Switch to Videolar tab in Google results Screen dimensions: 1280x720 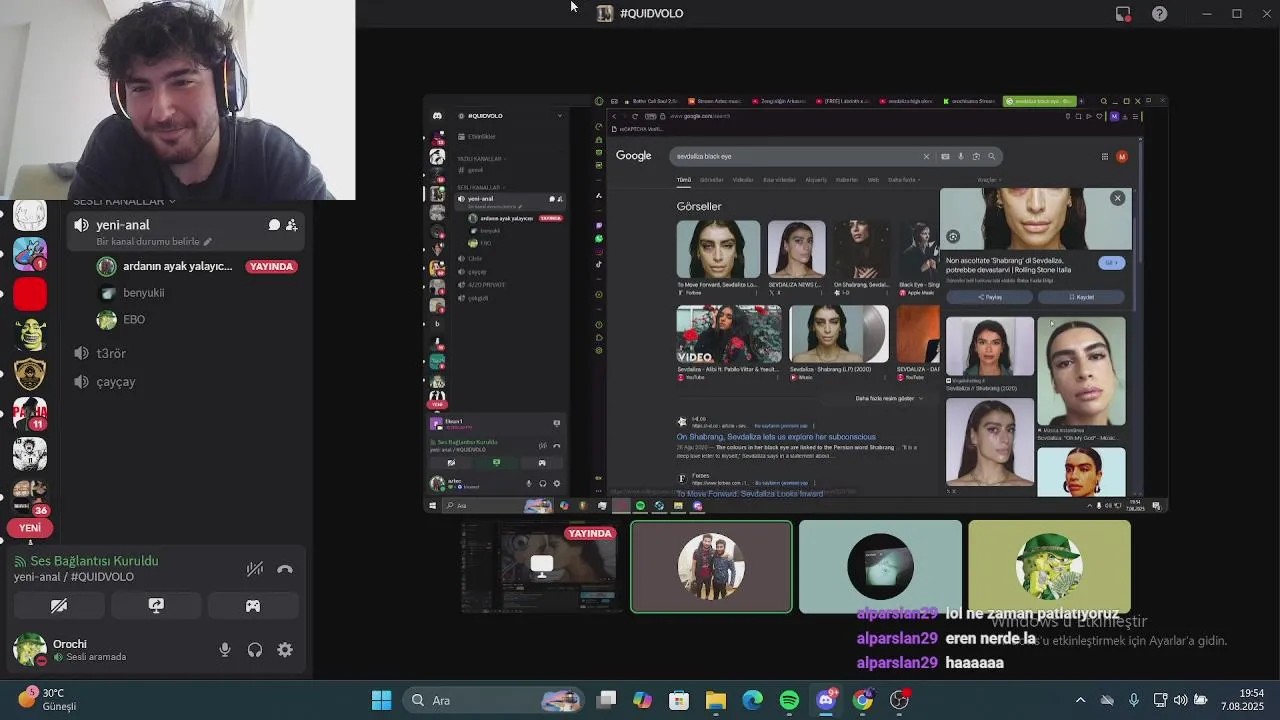[x=743, y=180]
